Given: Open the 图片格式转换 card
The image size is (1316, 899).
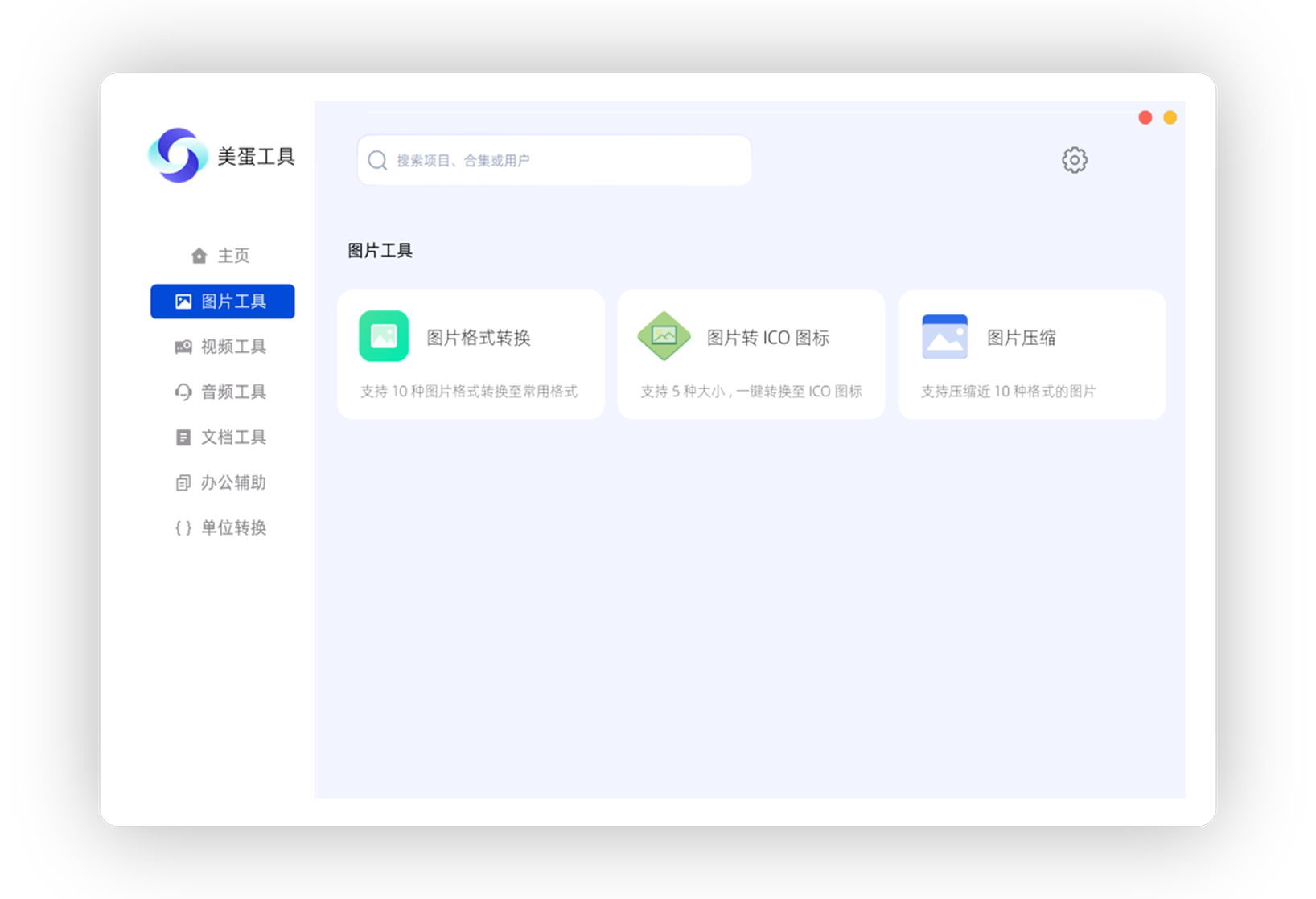Looking at the screenshot, I should pos(471,354).
